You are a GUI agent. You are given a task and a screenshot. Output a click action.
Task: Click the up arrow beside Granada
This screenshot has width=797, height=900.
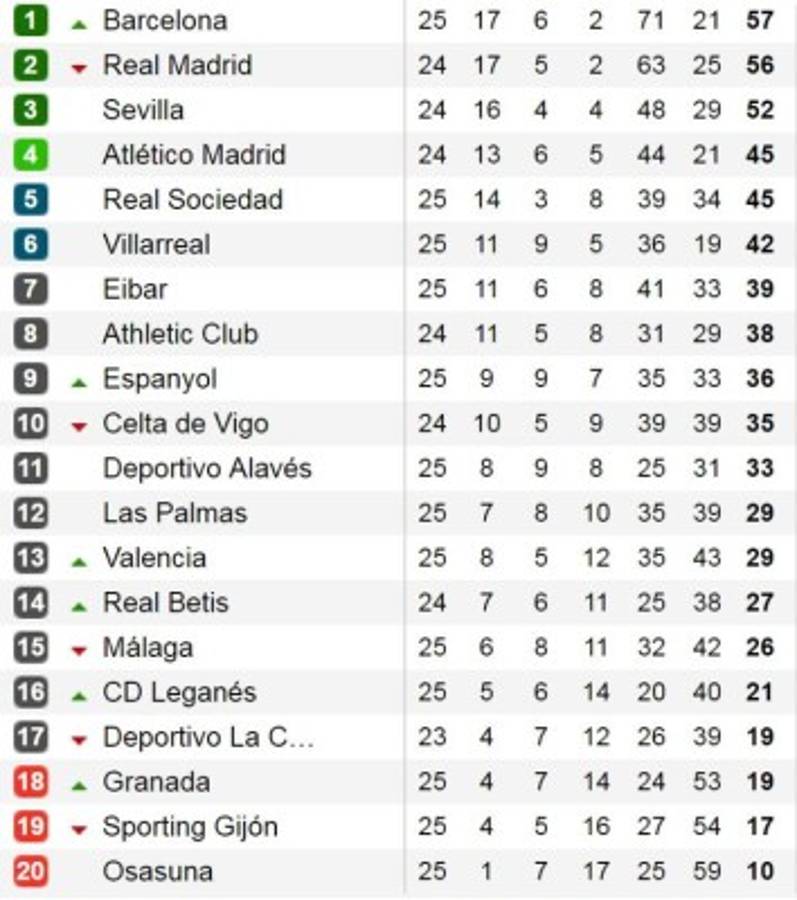click(x=79, y=786)
